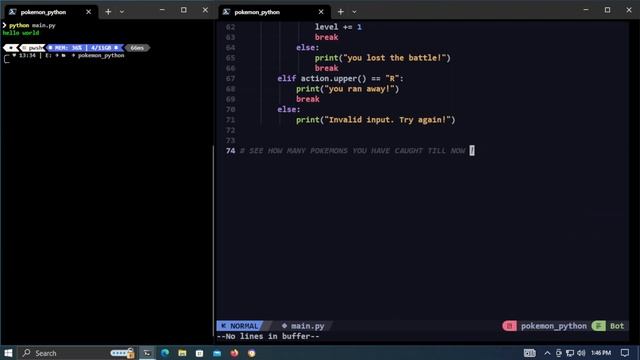Maximize the right terminal window
The image size is (640, 360).
607,10
